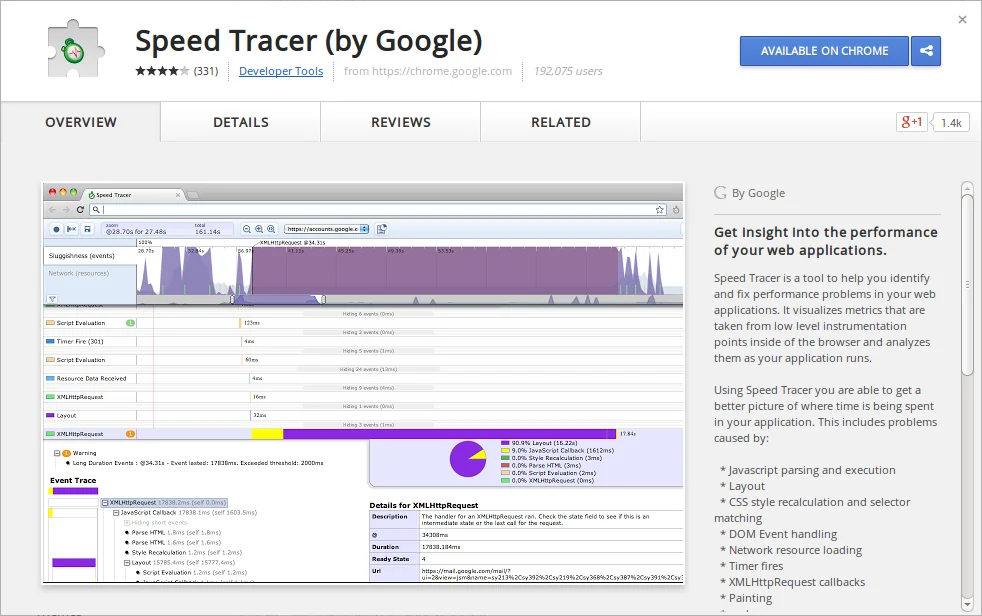This screenshot has height=616, width=982.
Task: Click '* Network resource loading' bullet item
Action: 791,550
